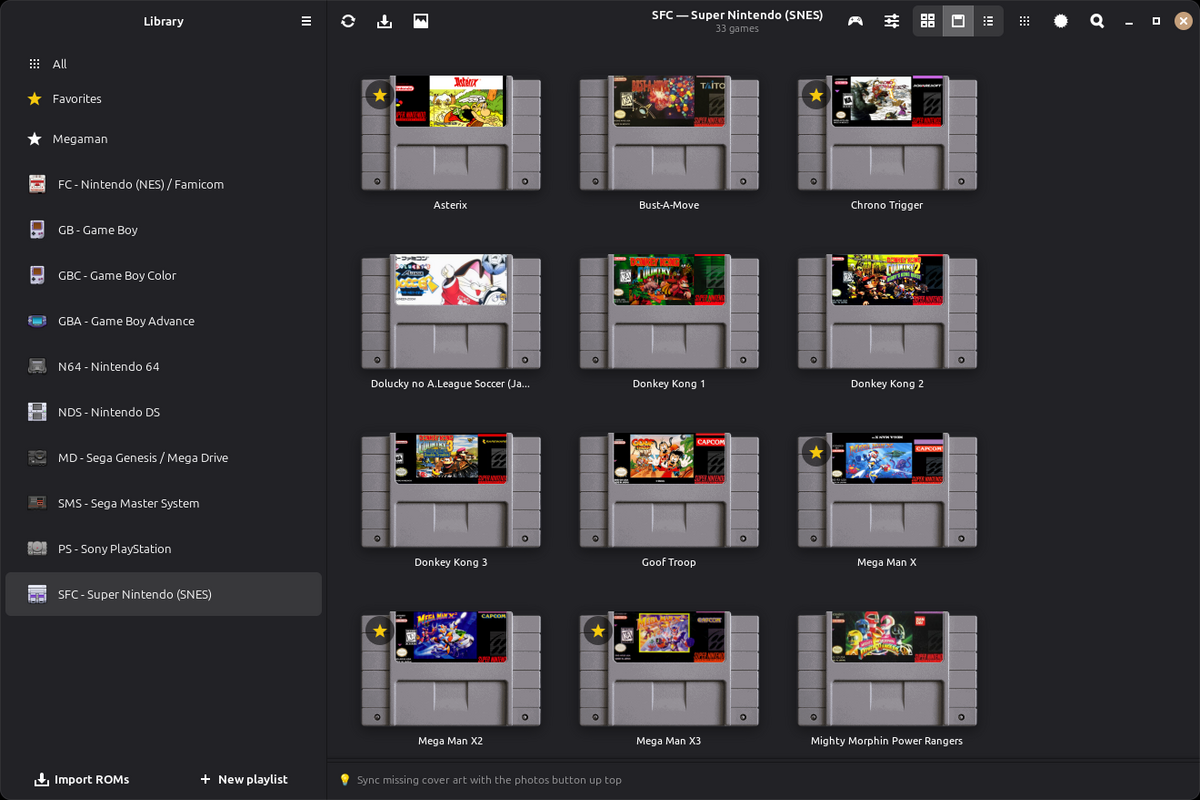Toggle favorite star on Mega Man X
Screen dimensions: 1200x800
click(x=816, y=453)
